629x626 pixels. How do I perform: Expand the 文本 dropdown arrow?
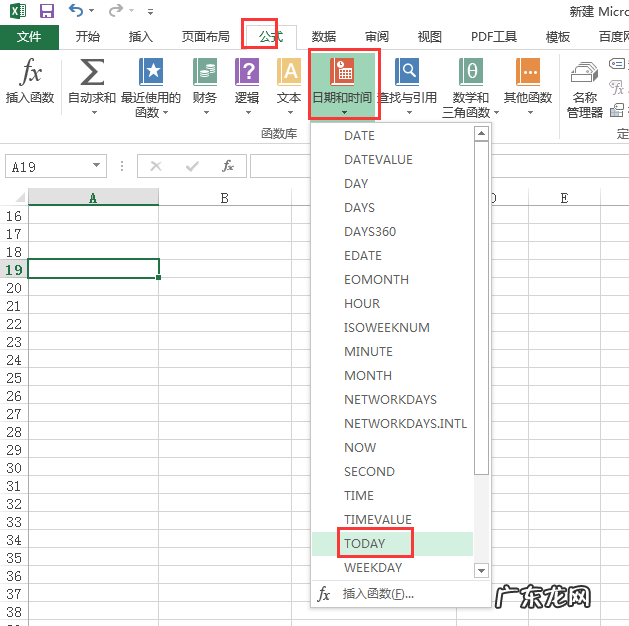290,113
